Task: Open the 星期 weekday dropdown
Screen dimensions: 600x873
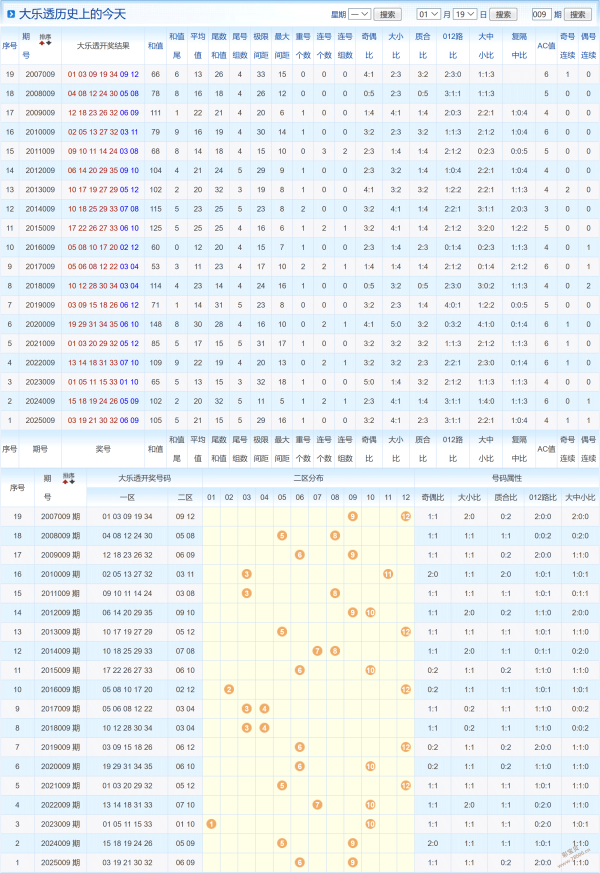Action: 360,15
